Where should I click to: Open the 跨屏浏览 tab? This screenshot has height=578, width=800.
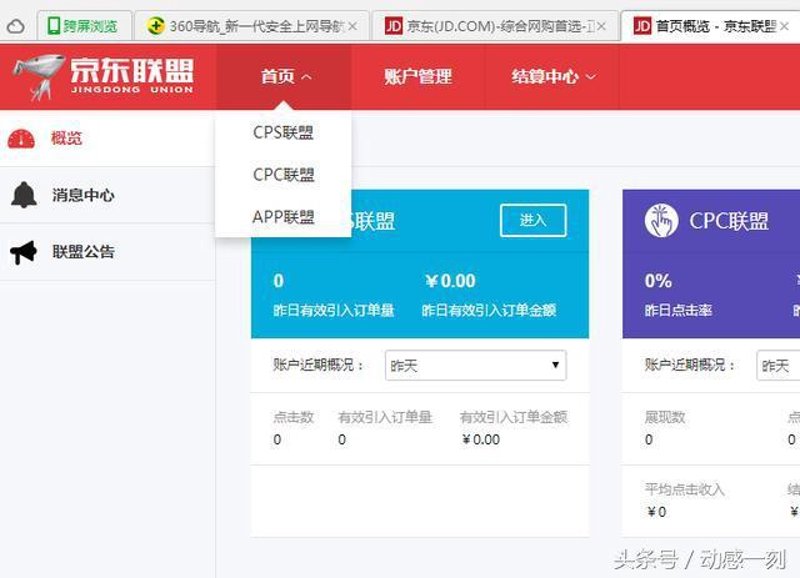(84, 26)
